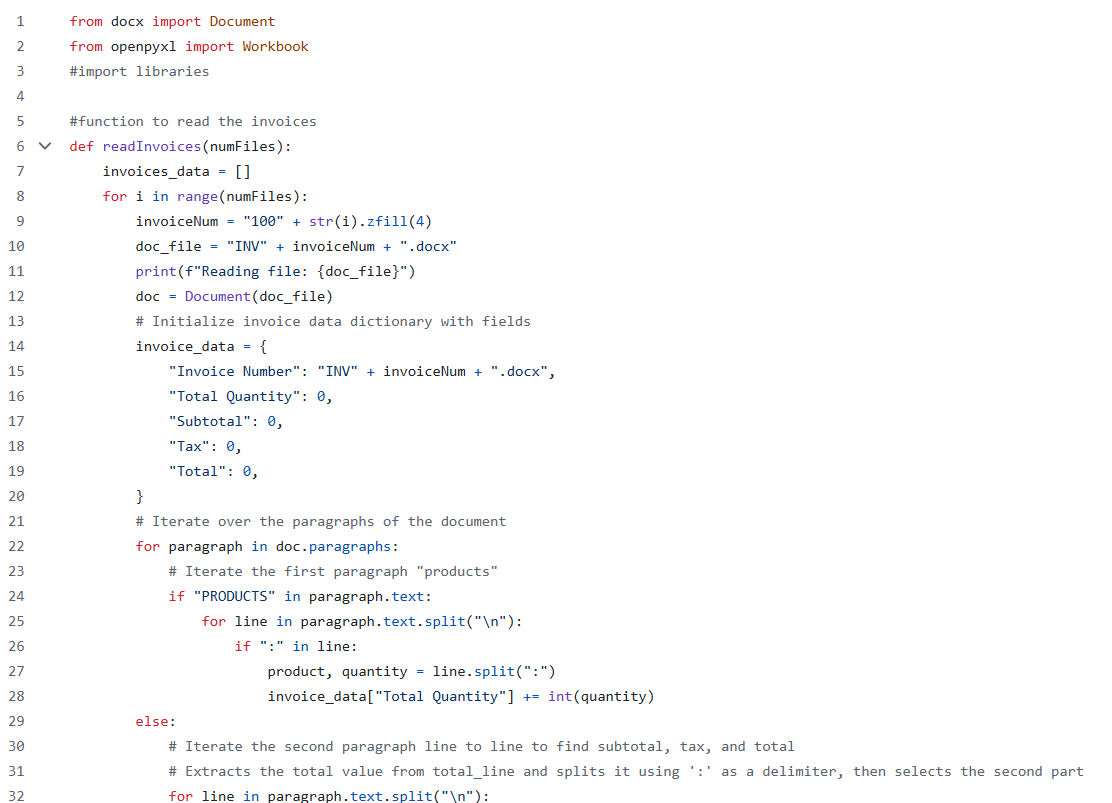Screen dimensions: 1112x803
Task: Click the print 'Reading file' statement
Action: 275,271
